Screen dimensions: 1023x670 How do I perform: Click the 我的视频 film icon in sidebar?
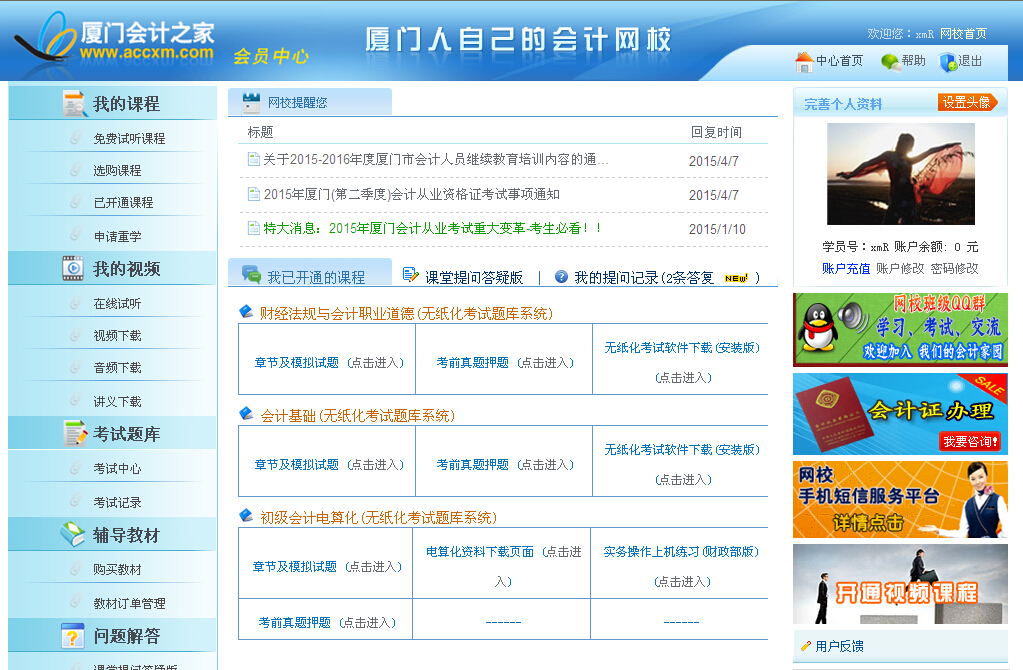click(73, 268)
